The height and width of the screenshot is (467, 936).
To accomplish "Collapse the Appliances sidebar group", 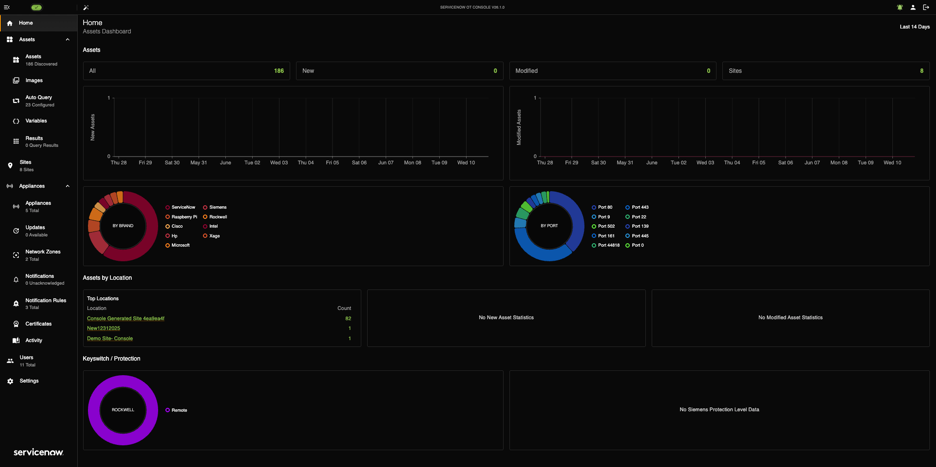I will click(x=67, y=186).
